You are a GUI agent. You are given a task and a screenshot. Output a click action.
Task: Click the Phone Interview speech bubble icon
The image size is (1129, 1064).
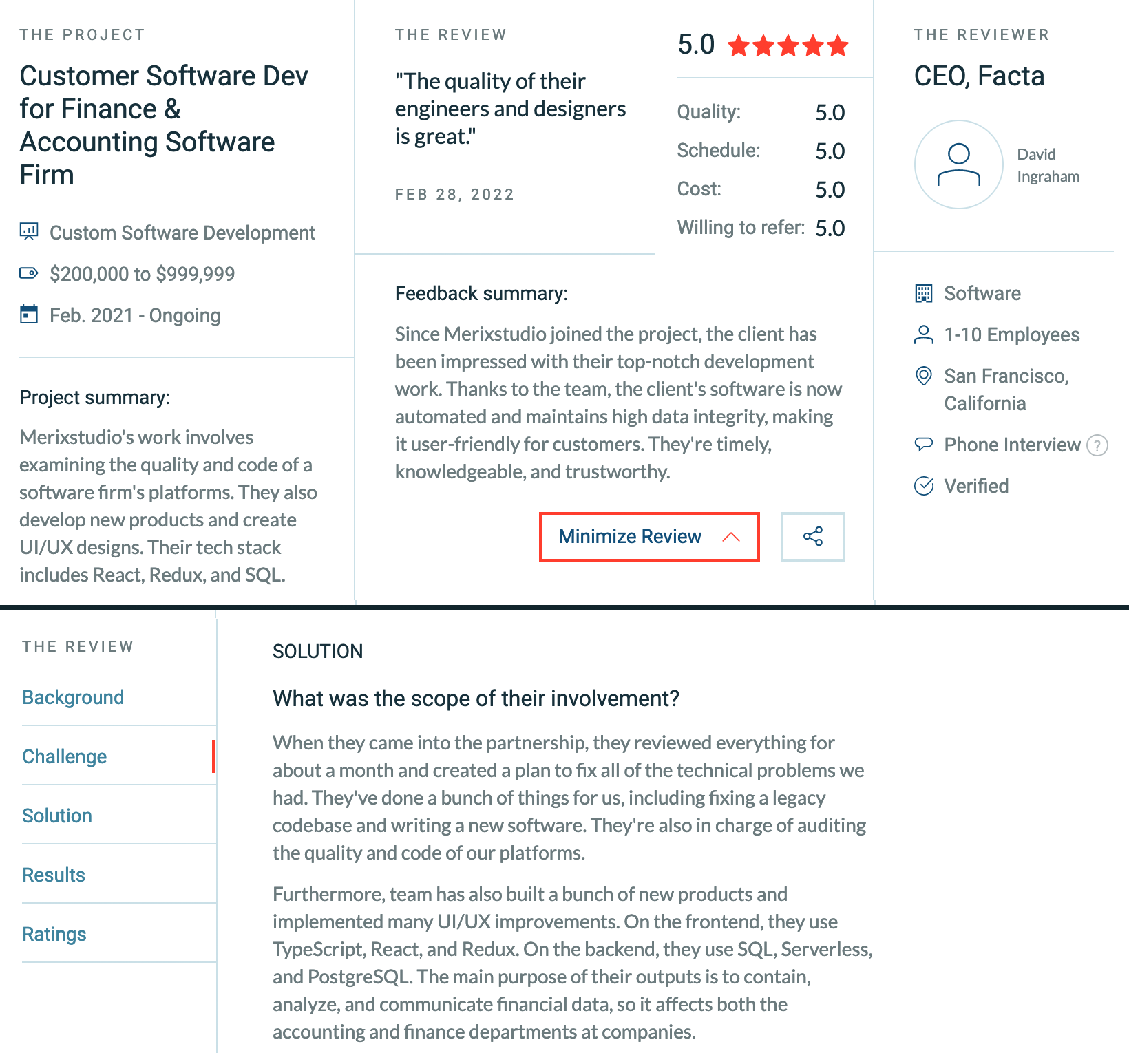point(925,445)
